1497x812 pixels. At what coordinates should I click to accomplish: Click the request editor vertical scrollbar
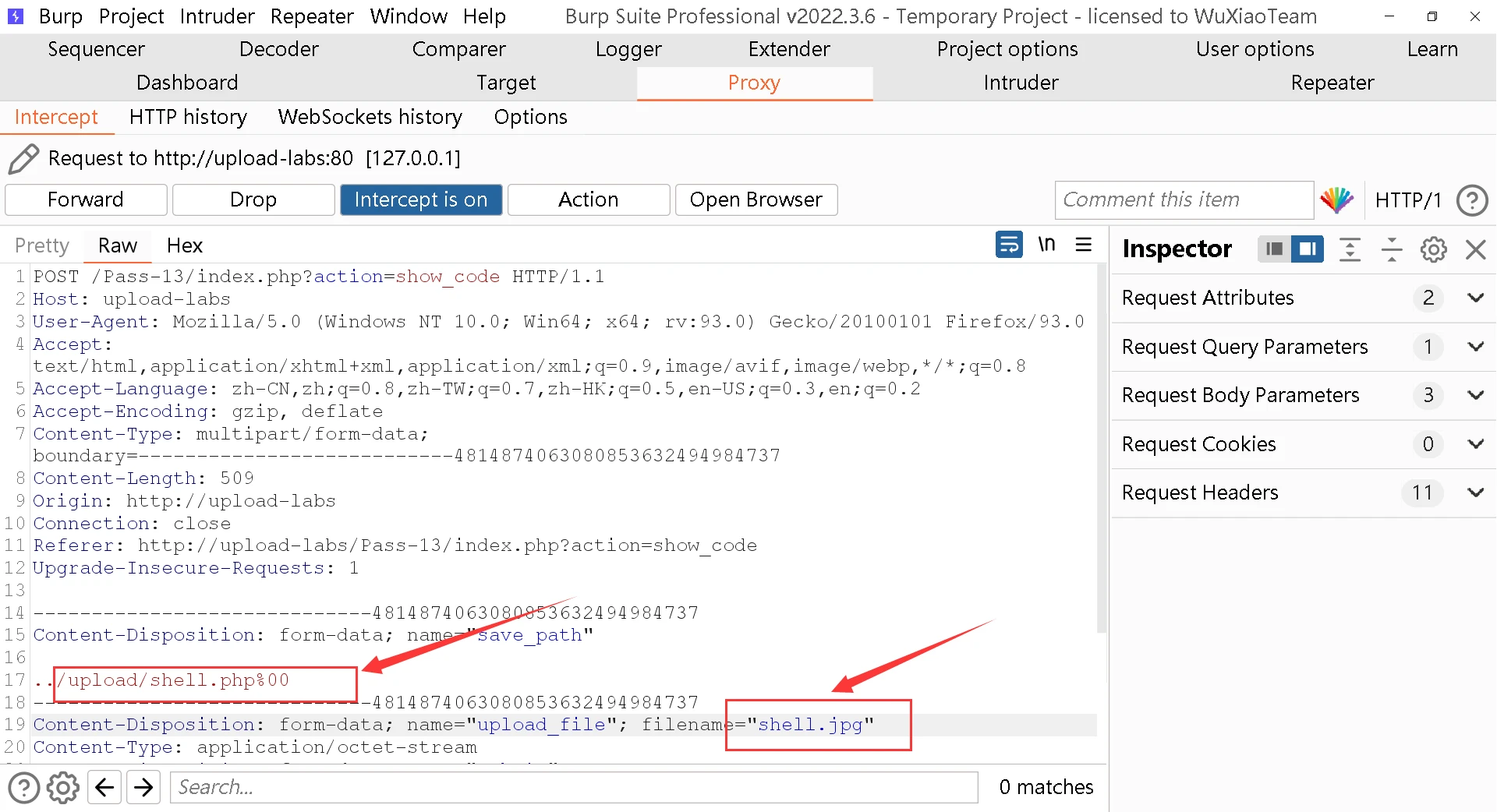click(1102, 448)
